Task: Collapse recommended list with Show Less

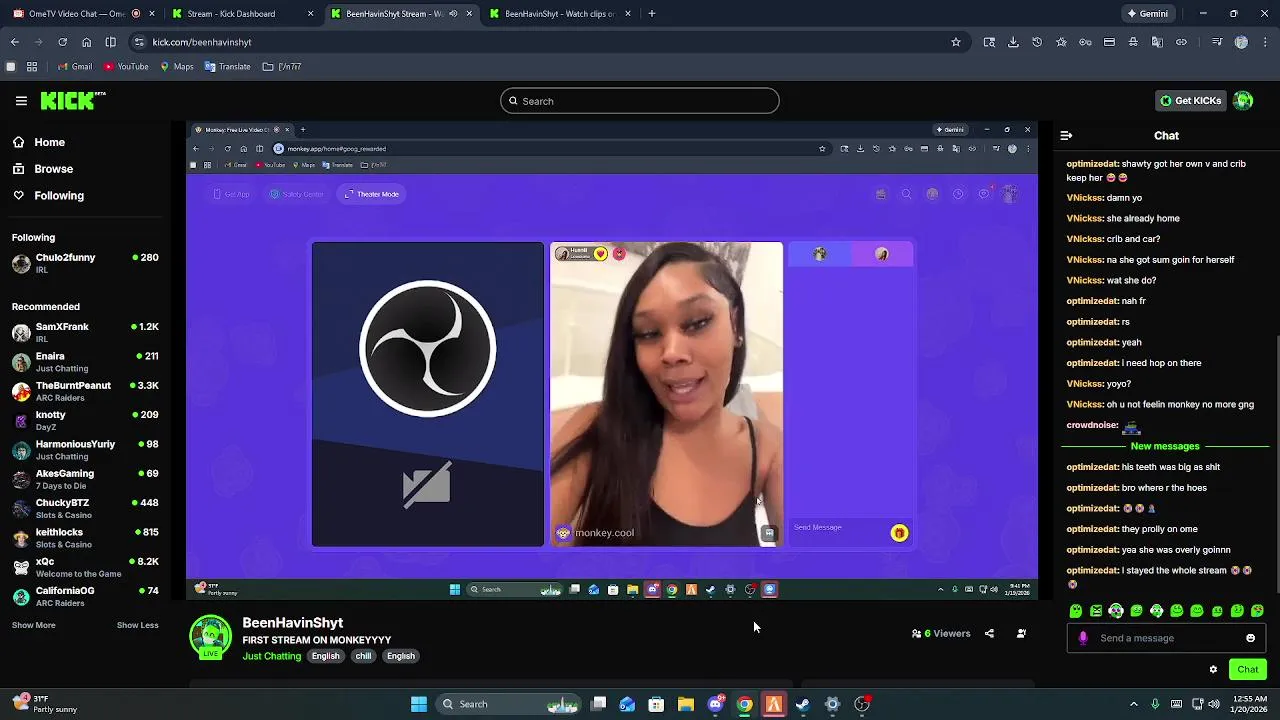Action: coord(137,625)
